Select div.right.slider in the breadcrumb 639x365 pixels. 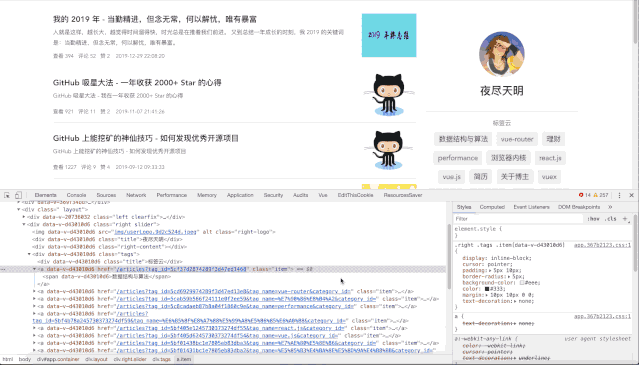pyautogui.click(x=130, y=359)
